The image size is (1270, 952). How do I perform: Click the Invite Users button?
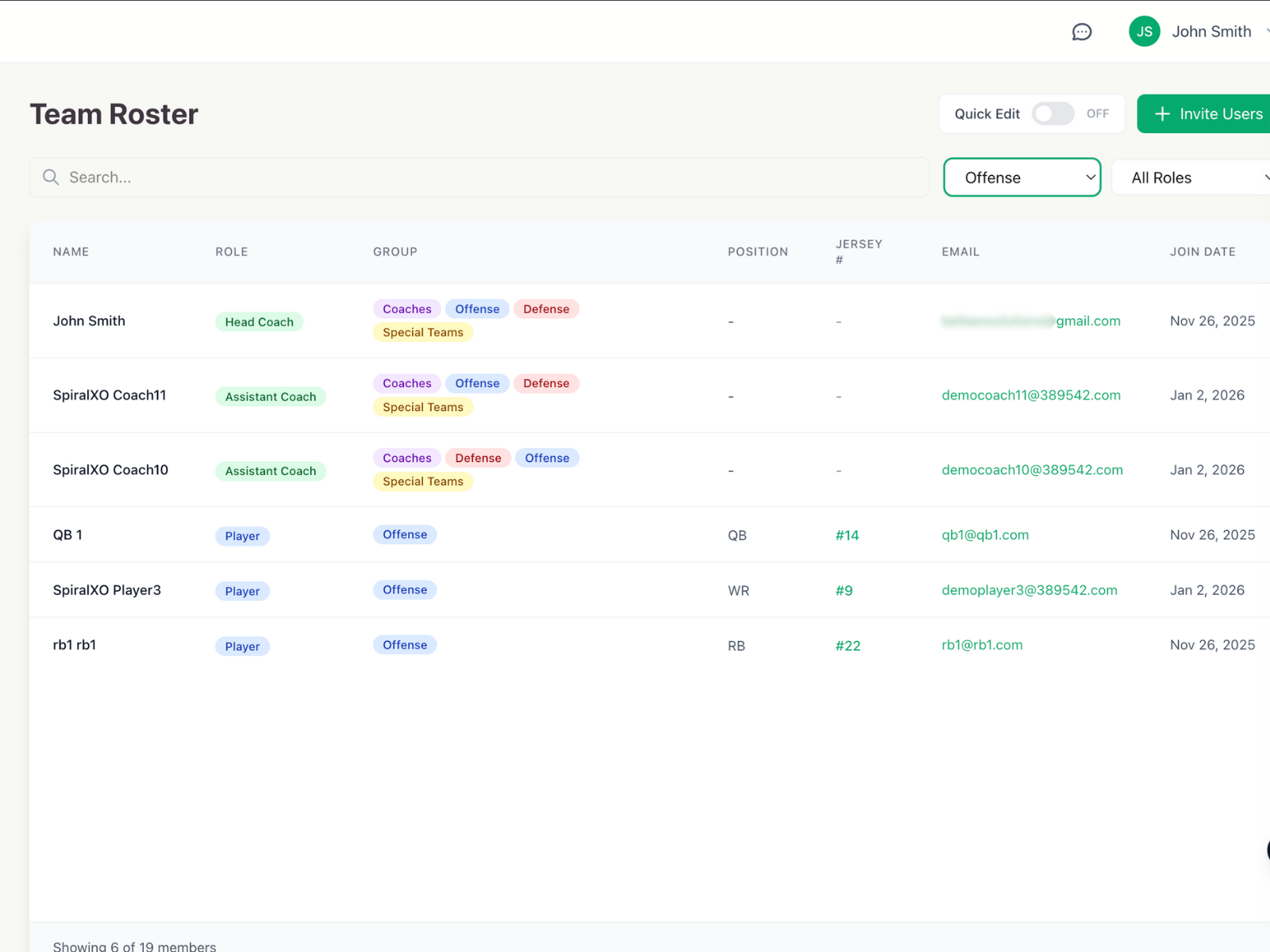[1203, 113]
